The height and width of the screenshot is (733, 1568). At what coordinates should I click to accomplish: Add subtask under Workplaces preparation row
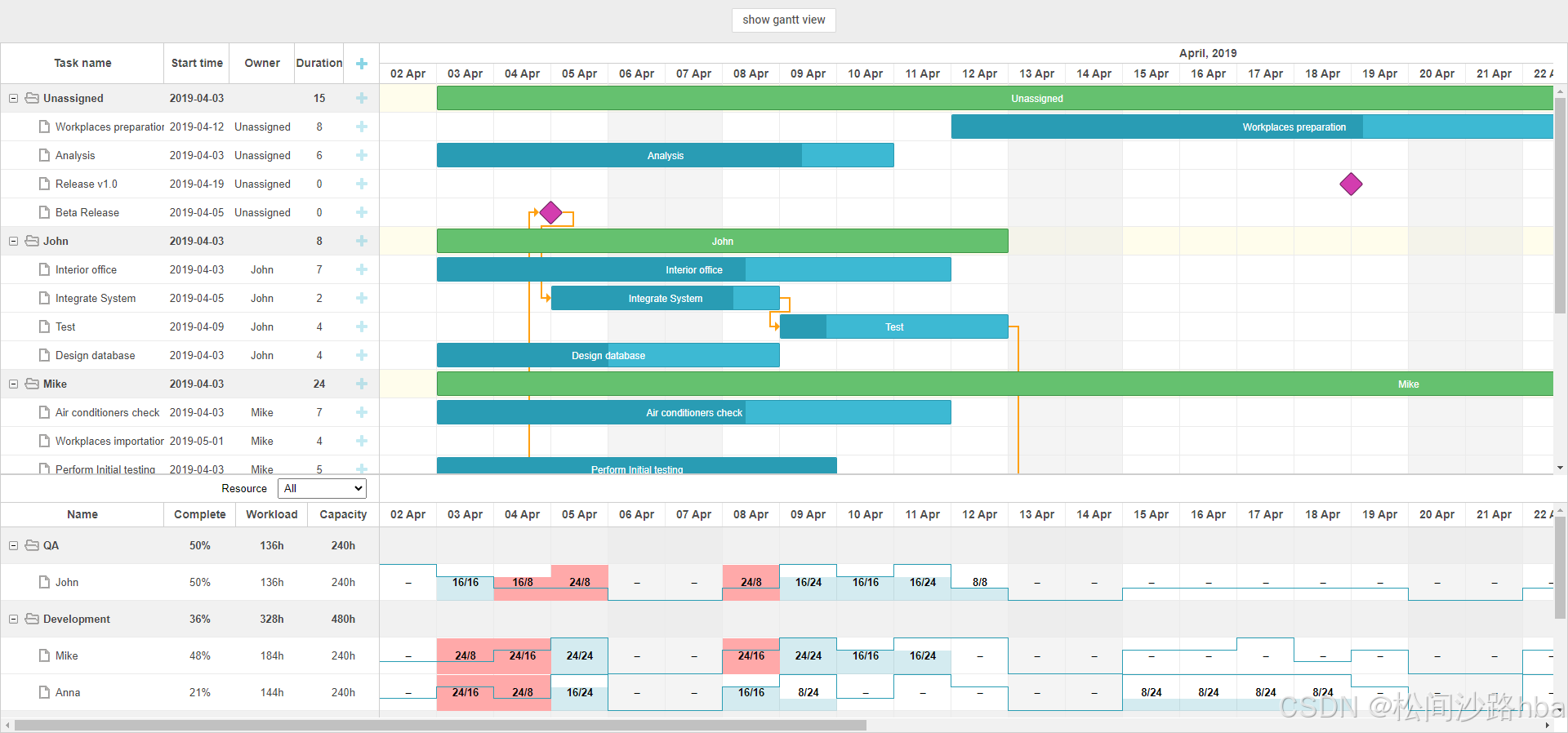[x=362, y=127]
